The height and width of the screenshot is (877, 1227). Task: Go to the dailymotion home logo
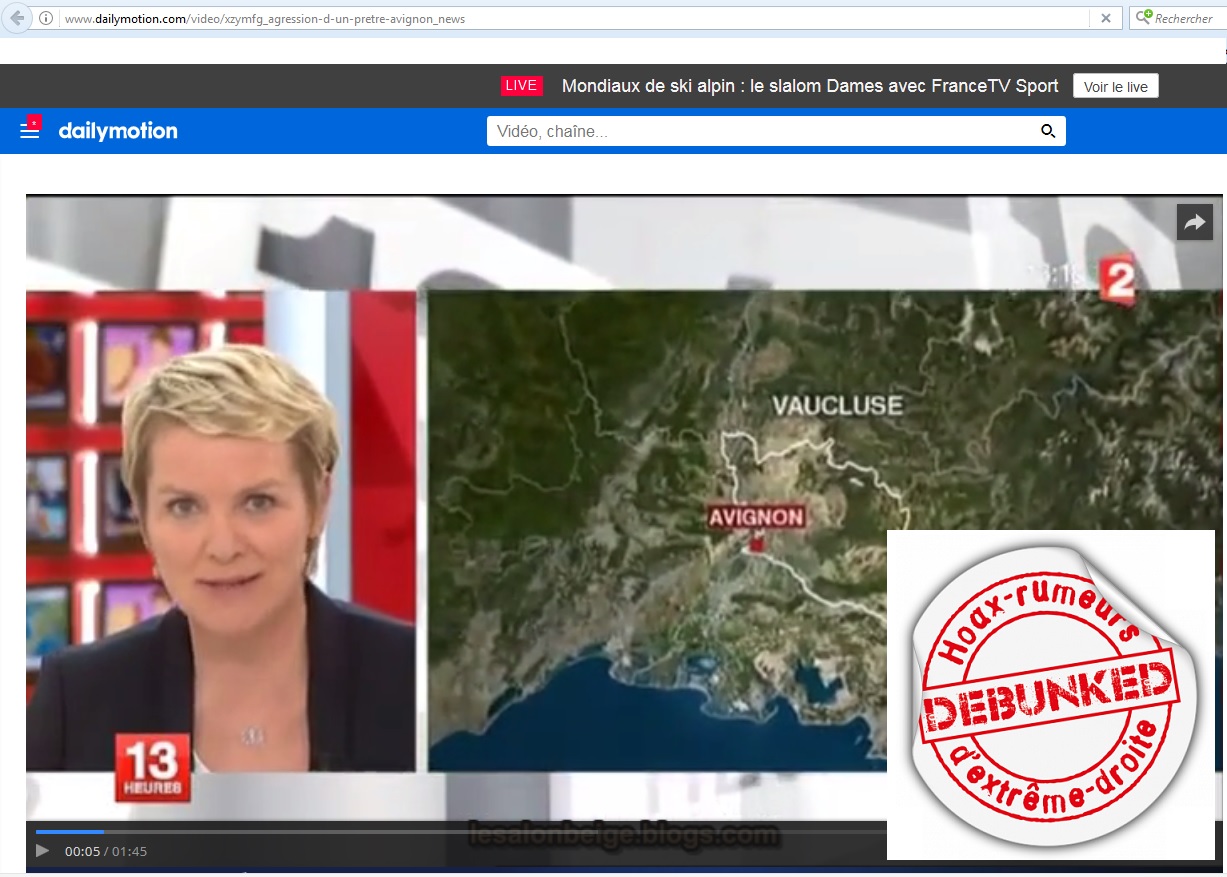pos(118,131)
